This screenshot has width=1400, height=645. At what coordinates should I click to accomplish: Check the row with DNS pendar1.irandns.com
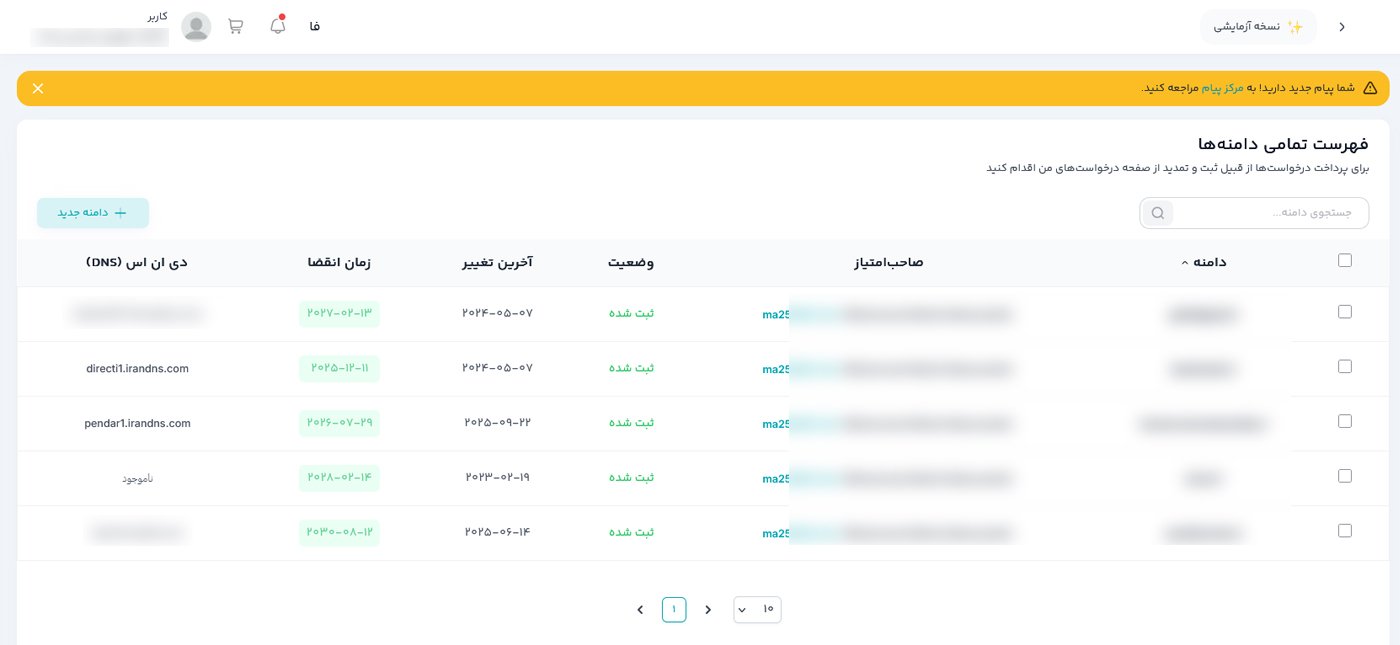tap(1344, 421)
